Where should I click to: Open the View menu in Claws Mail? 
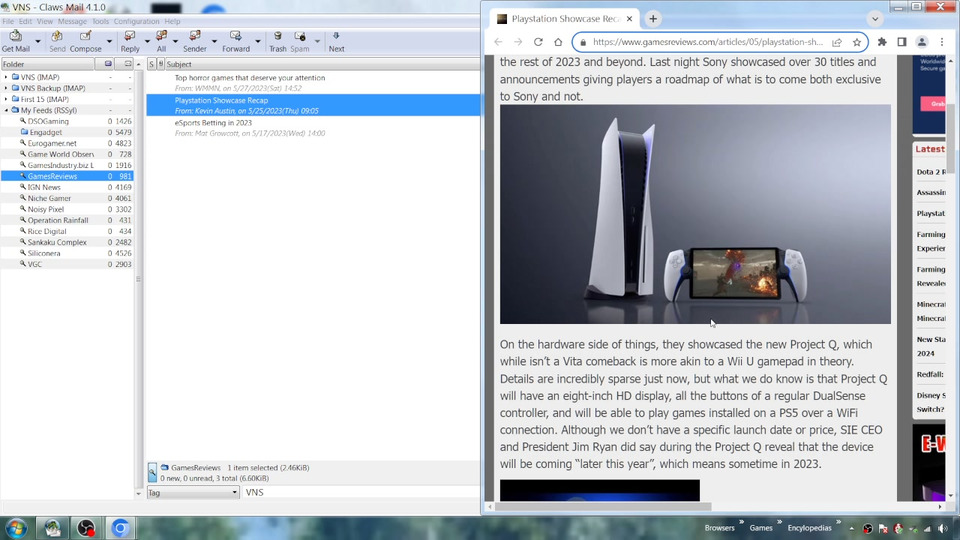click(45, 21)
